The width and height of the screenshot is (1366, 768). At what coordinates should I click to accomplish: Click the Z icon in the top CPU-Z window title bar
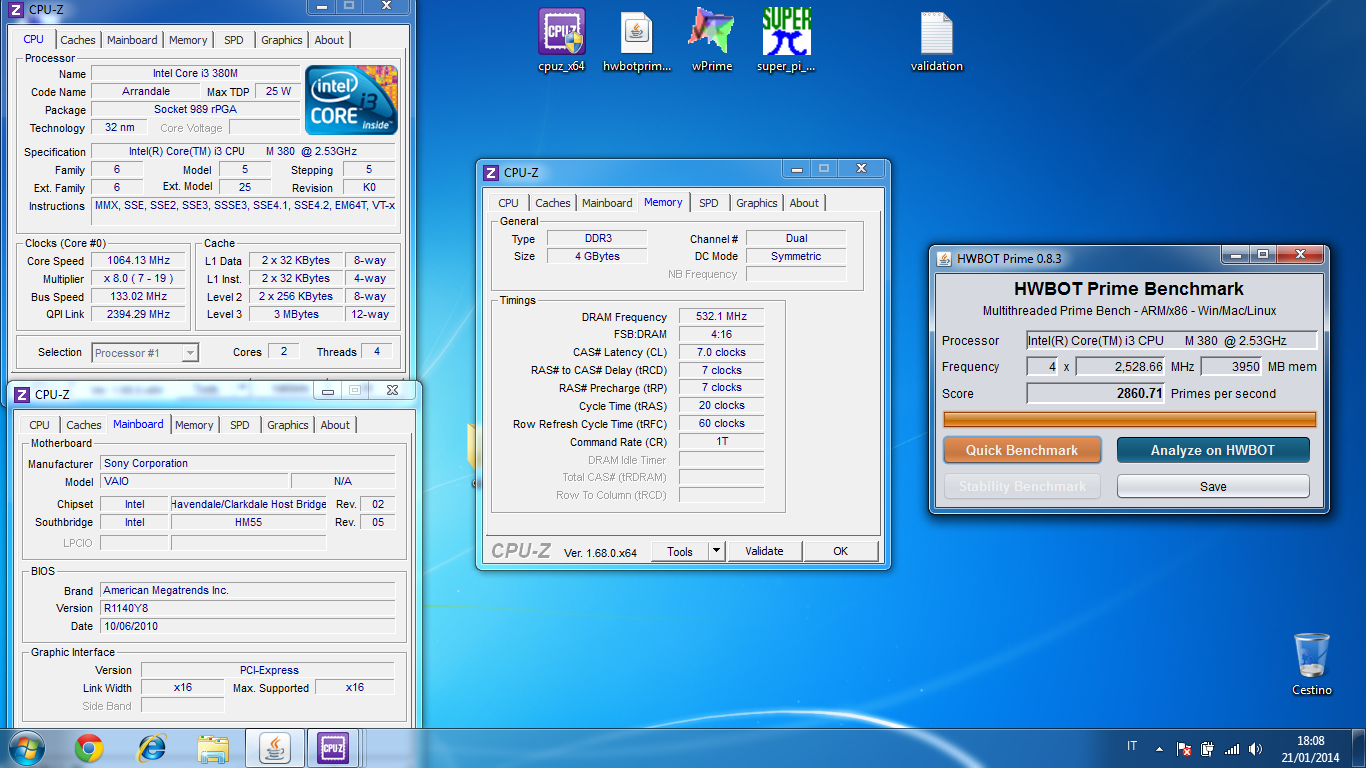(x=16, y=10)
